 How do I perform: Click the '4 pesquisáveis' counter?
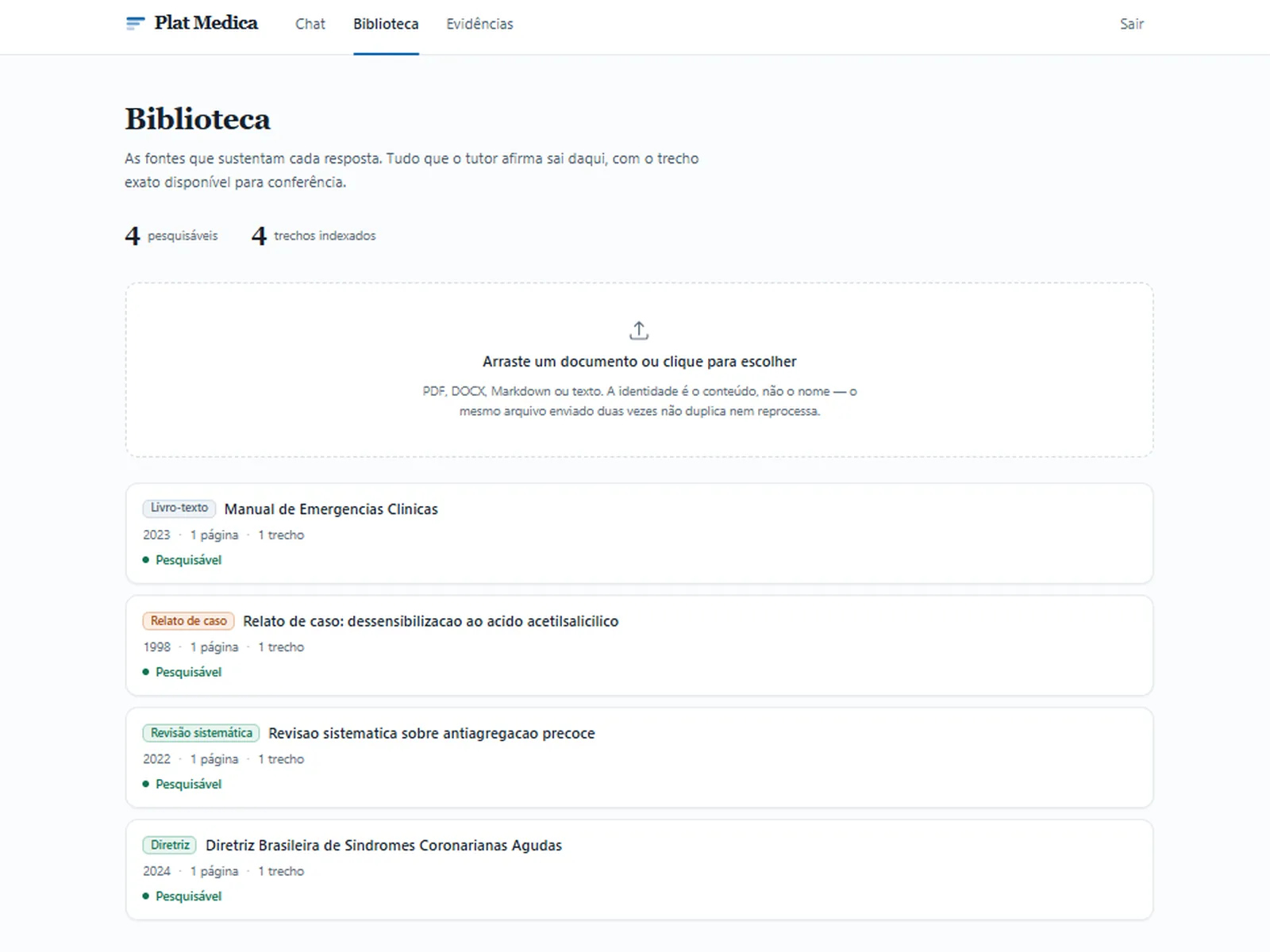(171, 236)
